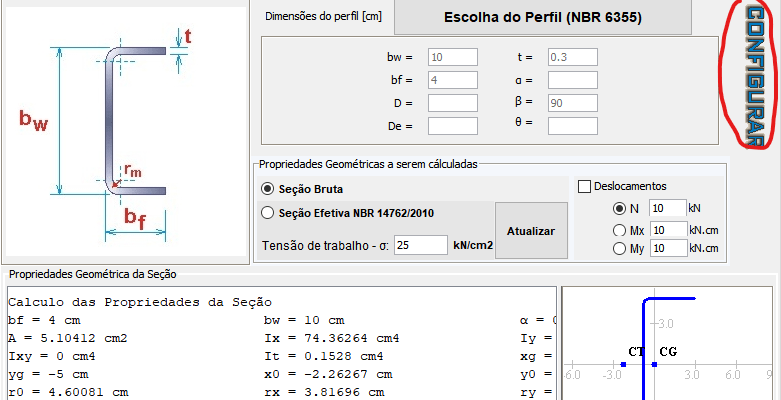The height and width of the screenshot is (400, 781).
Task: Choose the N force radio button
Action: click(621, 208)
